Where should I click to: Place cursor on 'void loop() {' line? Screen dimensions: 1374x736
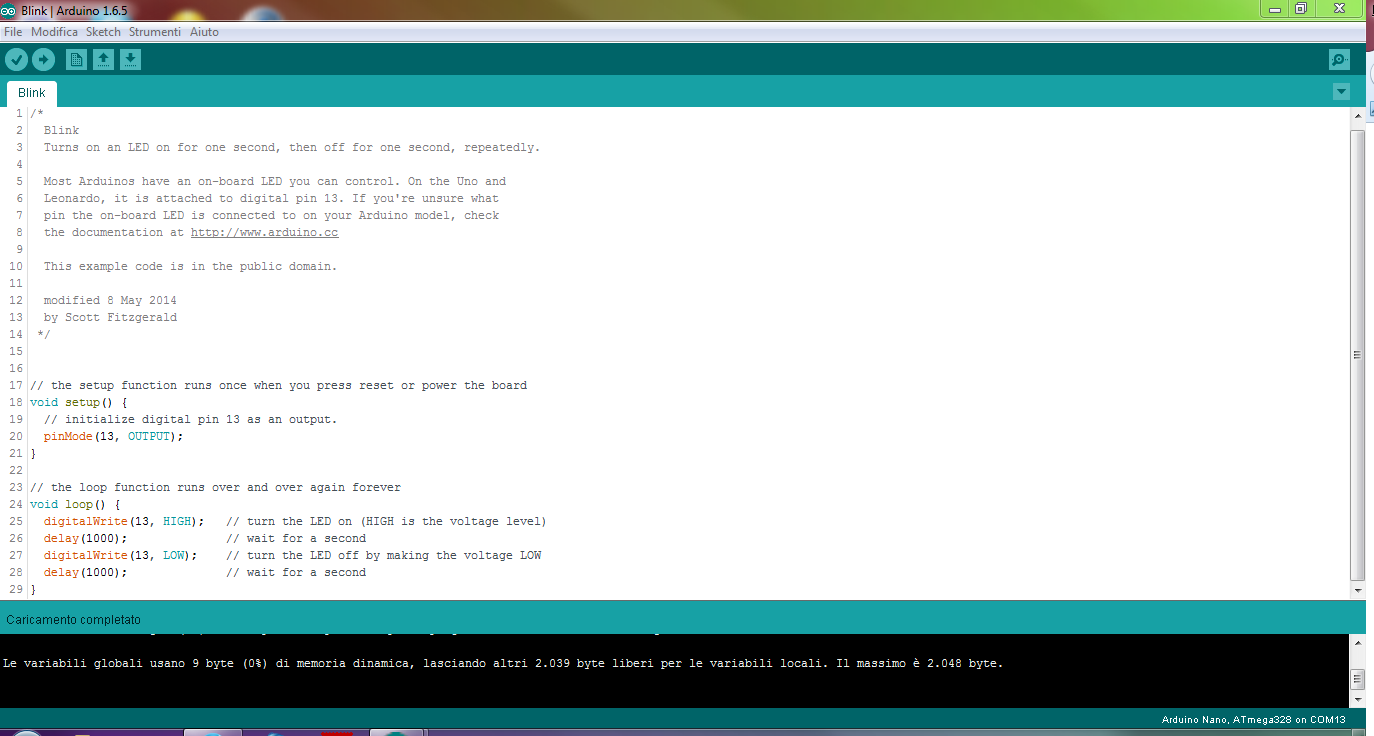pos(75,505)
